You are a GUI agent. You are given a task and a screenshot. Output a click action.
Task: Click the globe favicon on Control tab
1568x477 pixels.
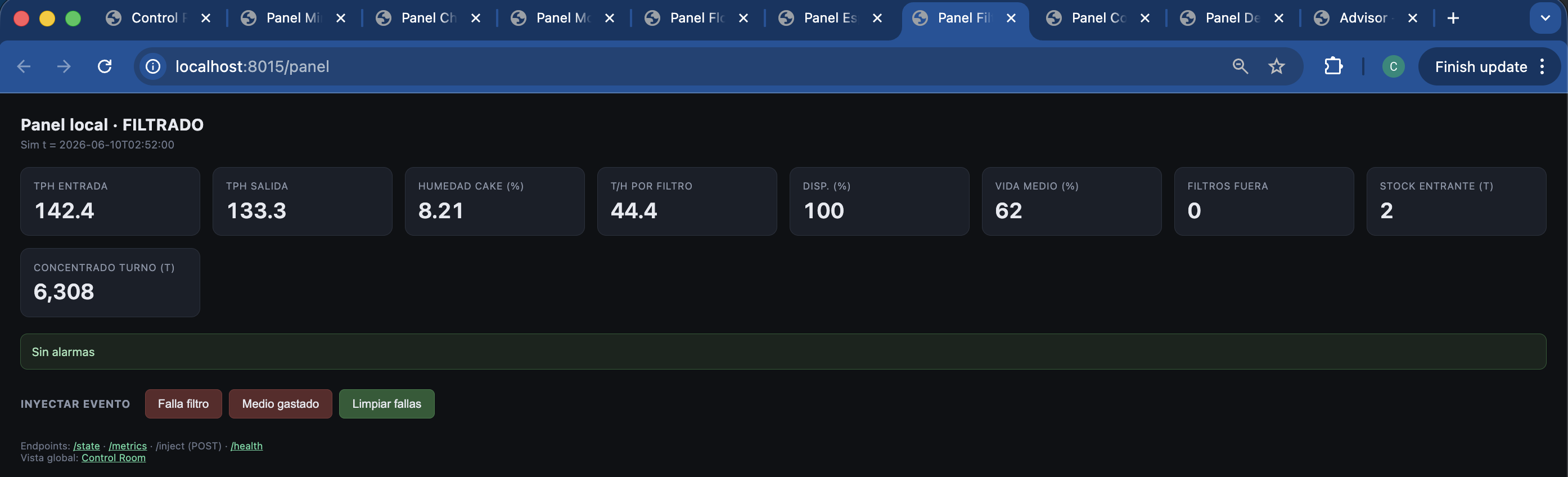(x=113, y=18)
